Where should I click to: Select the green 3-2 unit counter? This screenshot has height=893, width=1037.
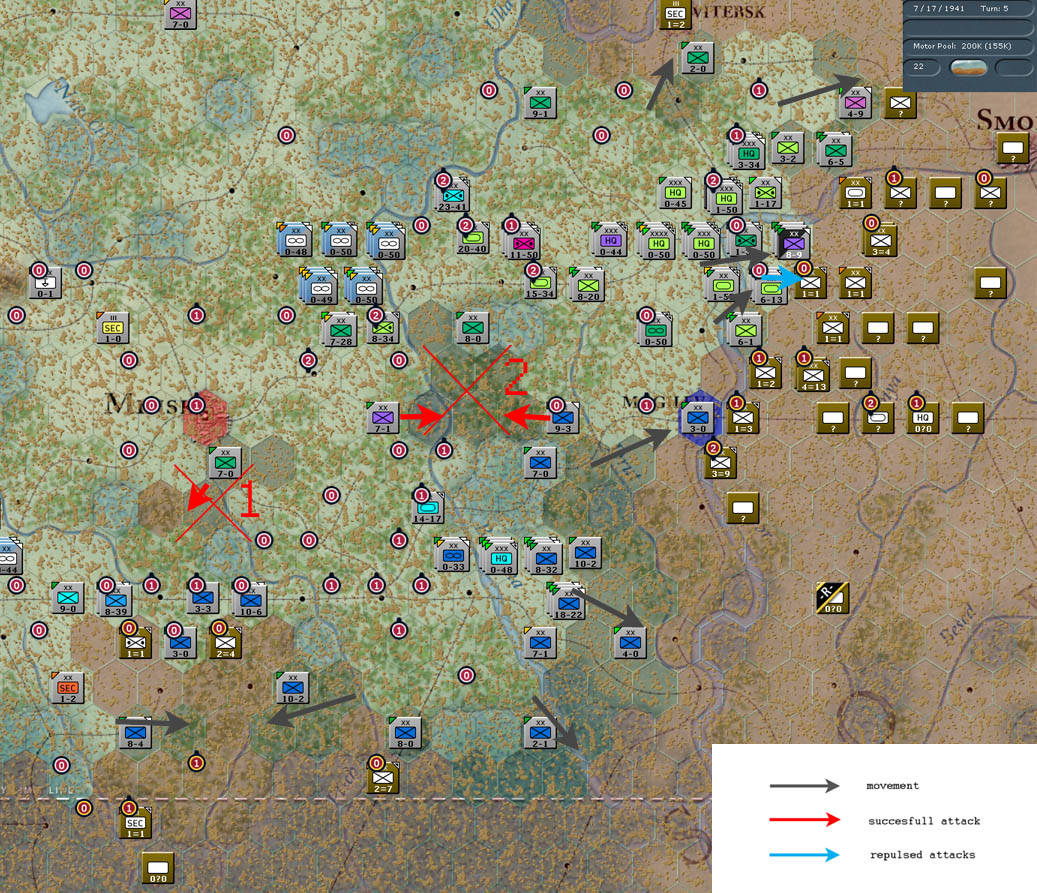(x=787, y=148)
